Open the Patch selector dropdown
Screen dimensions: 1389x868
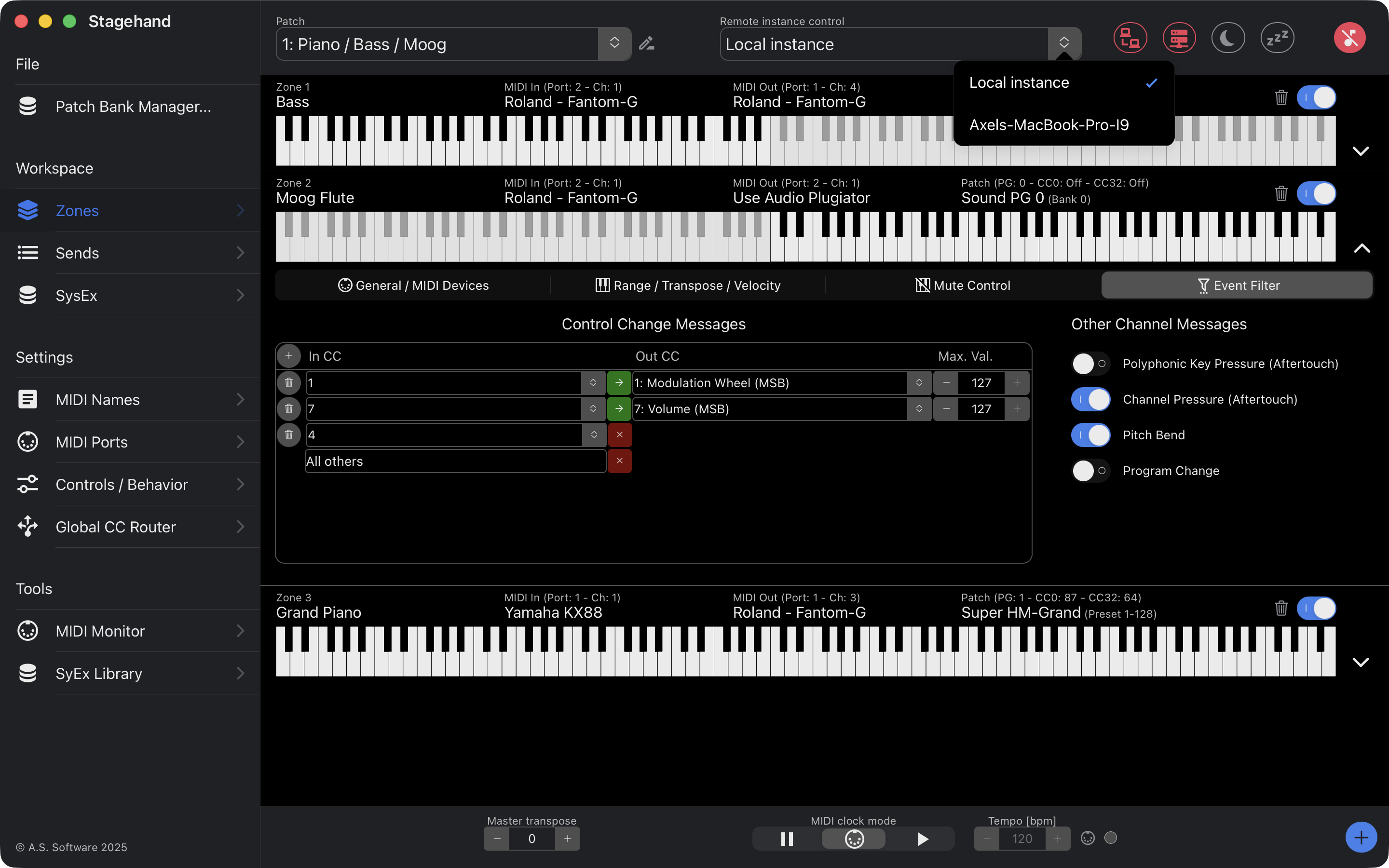tap(614, 43)
